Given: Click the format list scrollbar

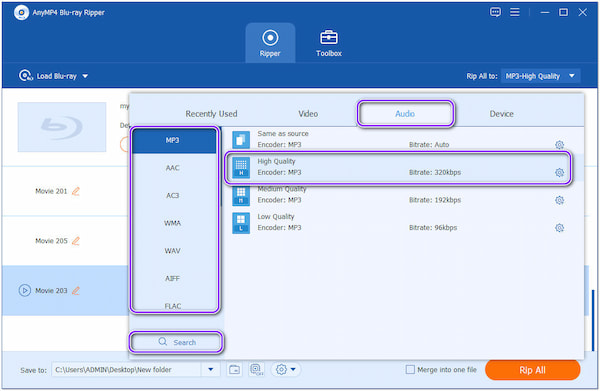Looking at the screenshot, I should (221, 167).
